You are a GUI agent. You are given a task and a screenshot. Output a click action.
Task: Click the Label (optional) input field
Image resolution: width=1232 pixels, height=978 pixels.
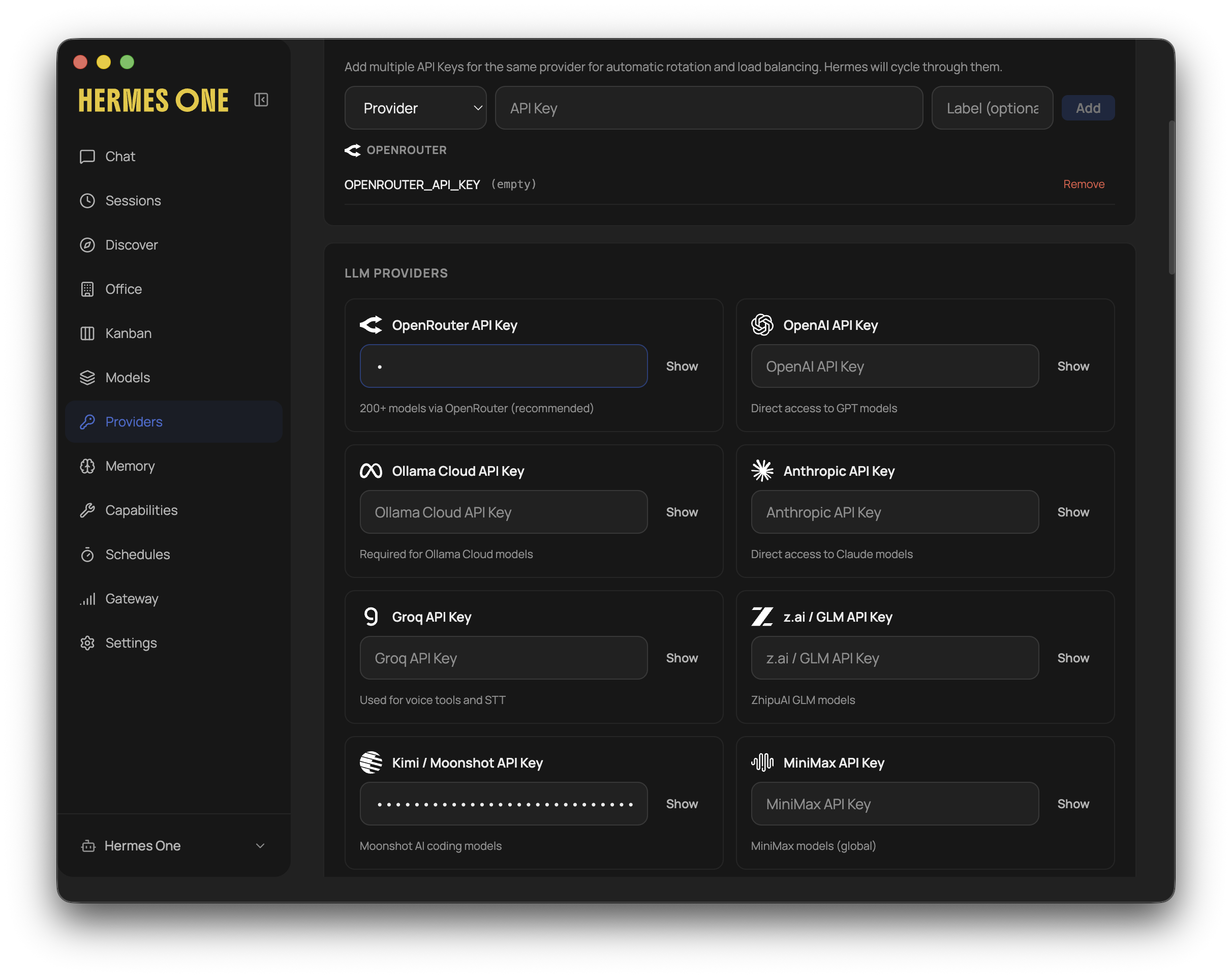(992, 108)
